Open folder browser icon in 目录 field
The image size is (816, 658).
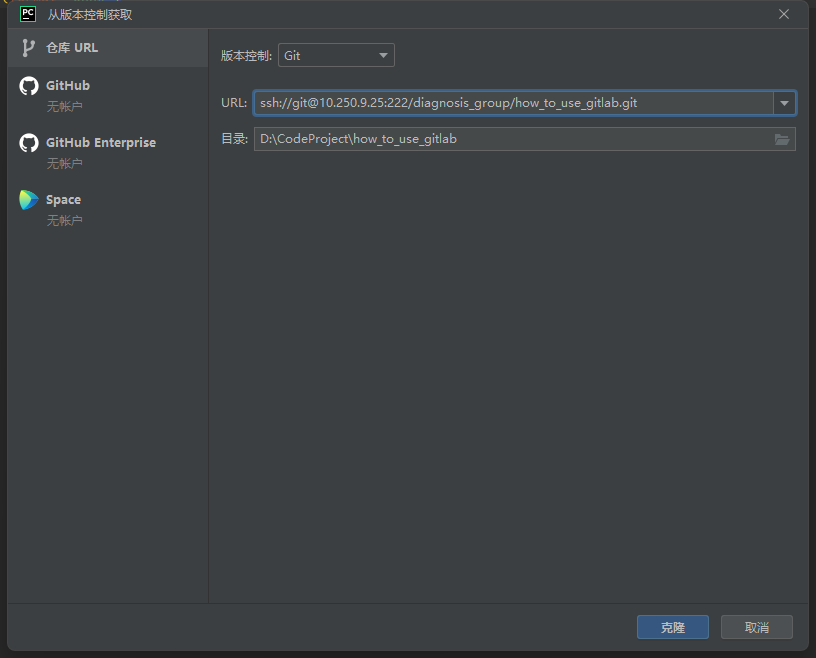point(782,140)
